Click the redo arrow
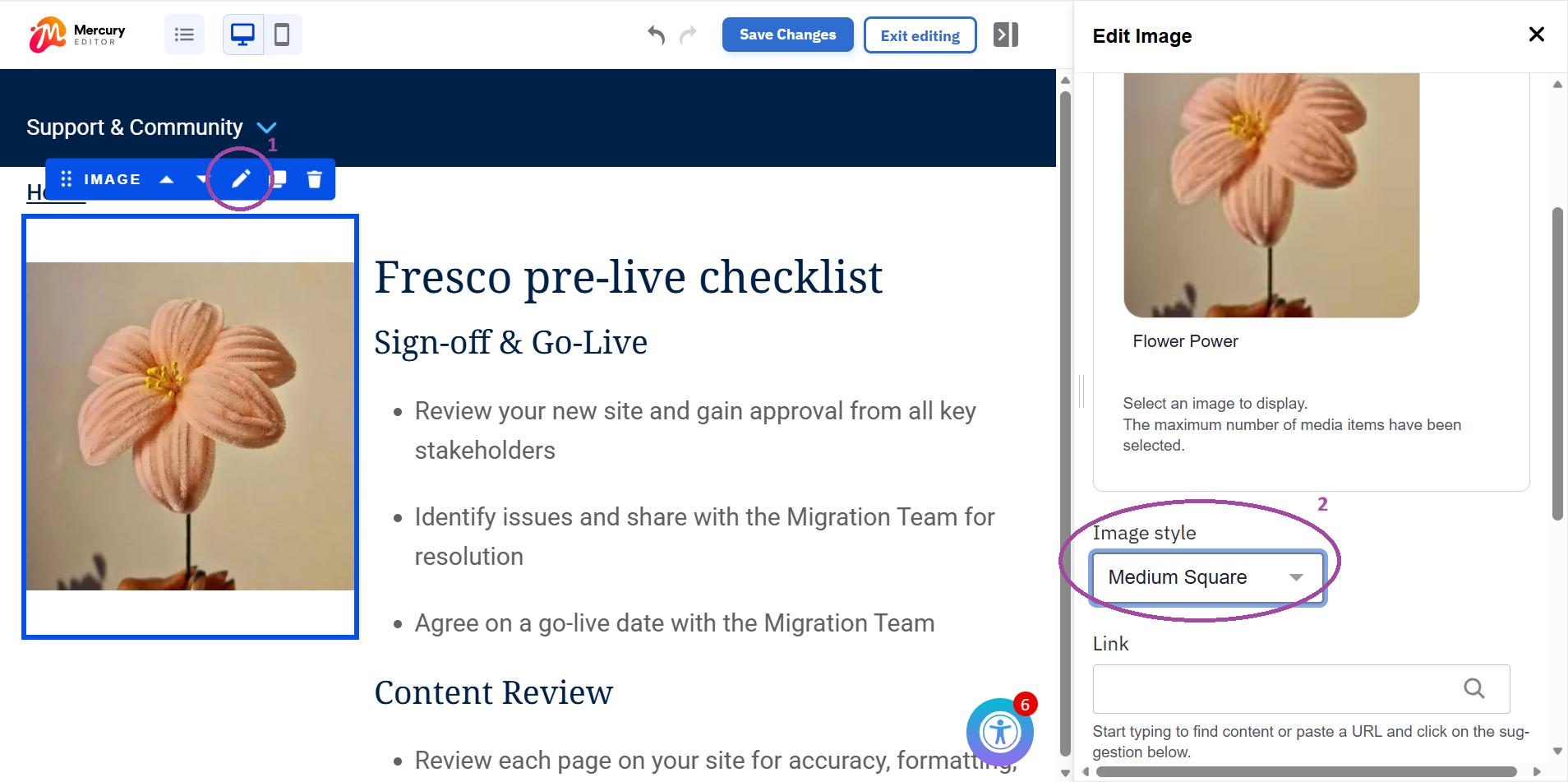This screenshot has height=782, width=1568. click(689, 35)
